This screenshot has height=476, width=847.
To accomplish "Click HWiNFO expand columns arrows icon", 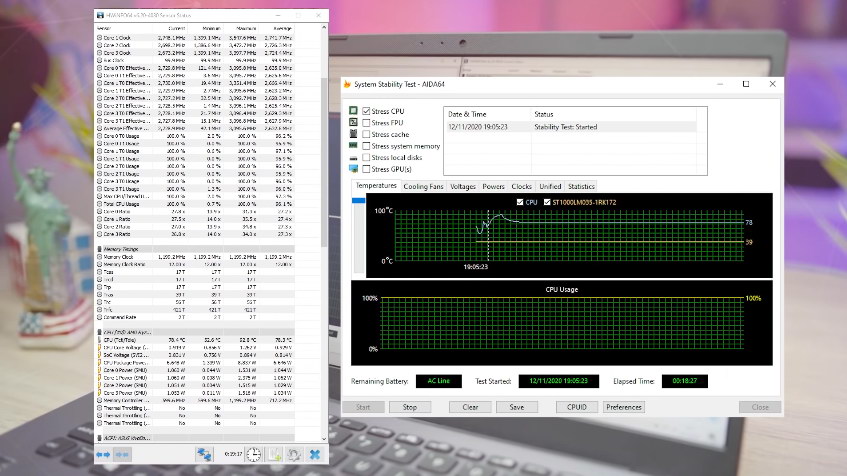I will (x=105, y=454).
